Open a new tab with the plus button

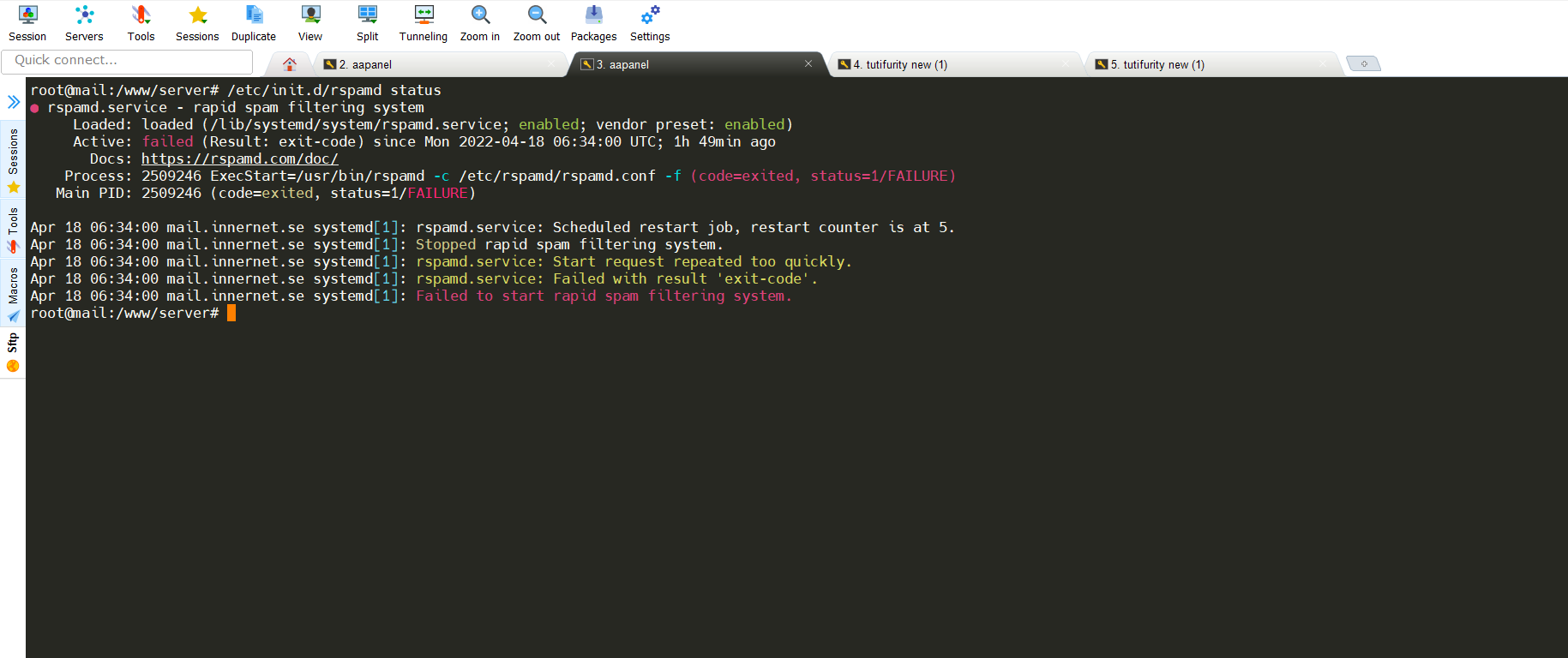pos(1363,63)
